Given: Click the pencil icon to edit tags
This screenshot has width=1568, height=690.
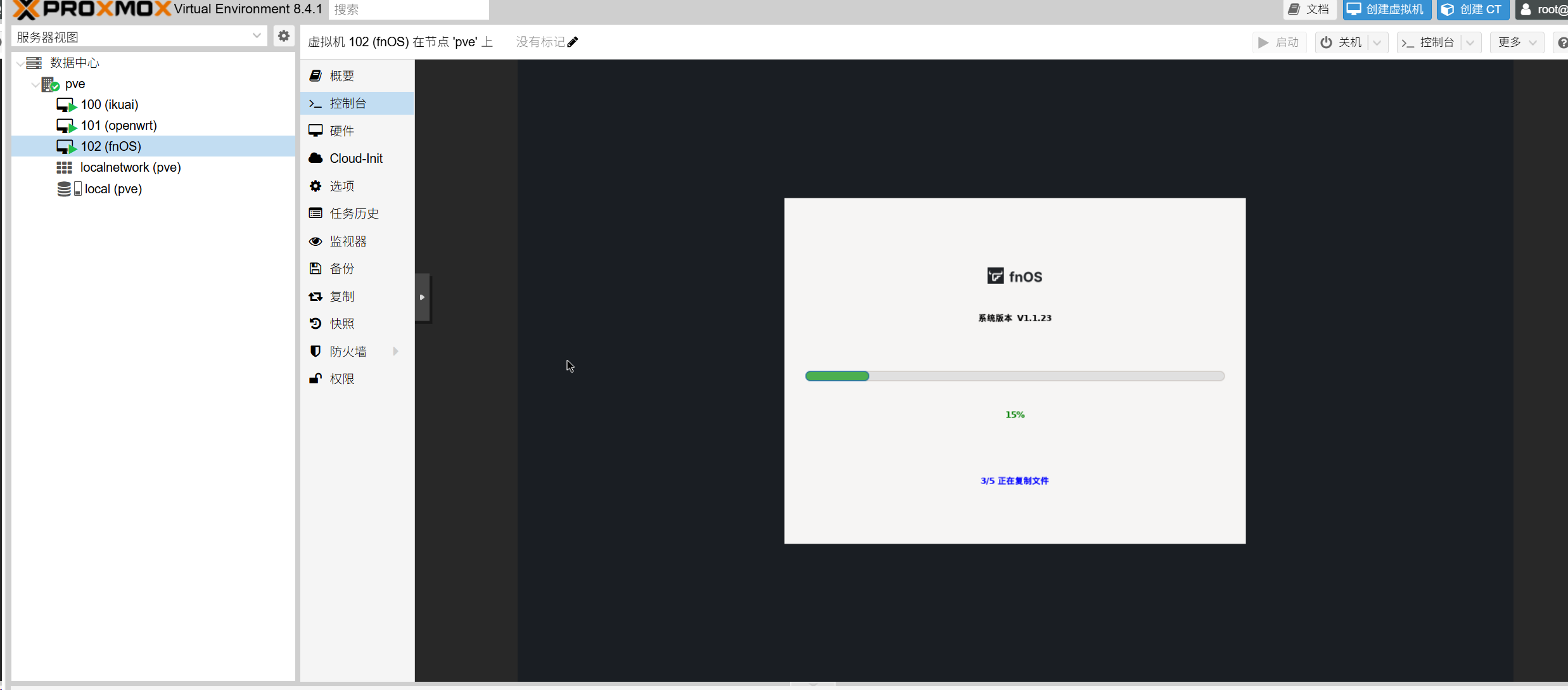Looking at the screenshot, I should tap(573, 42).
